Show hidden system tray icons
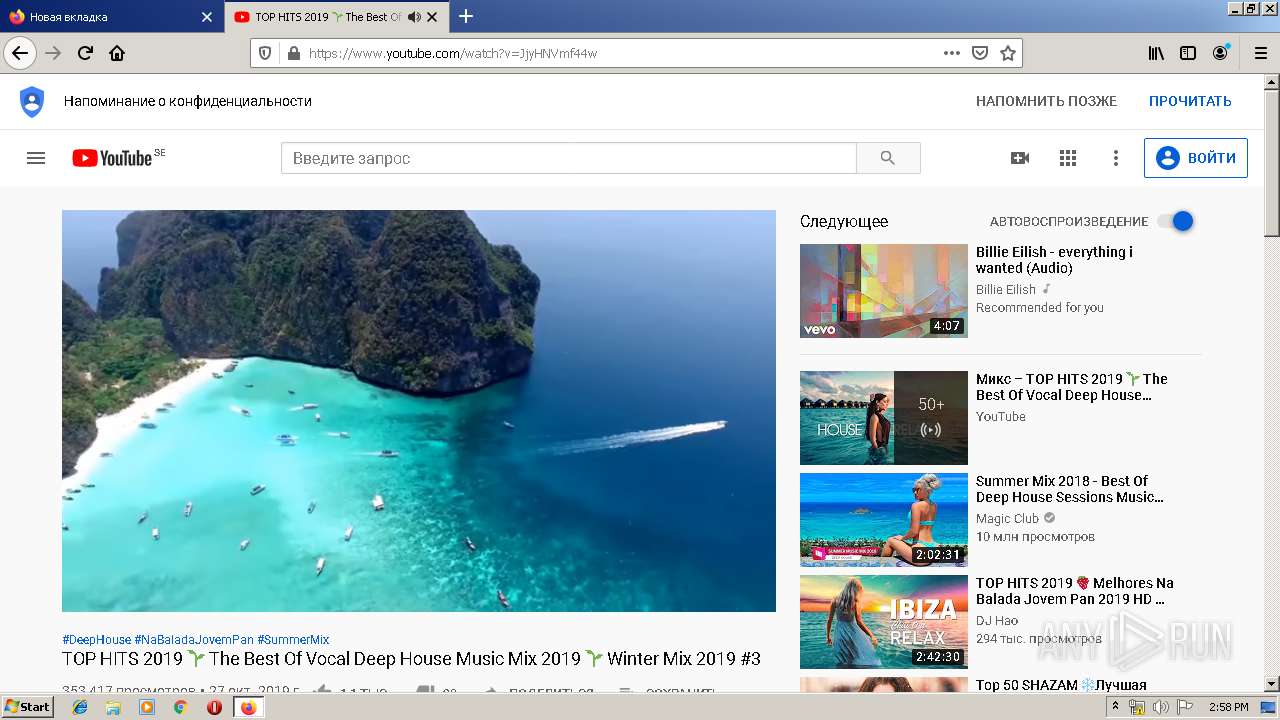Screen dimensions: 1280x720 (x=1115, y=707)
